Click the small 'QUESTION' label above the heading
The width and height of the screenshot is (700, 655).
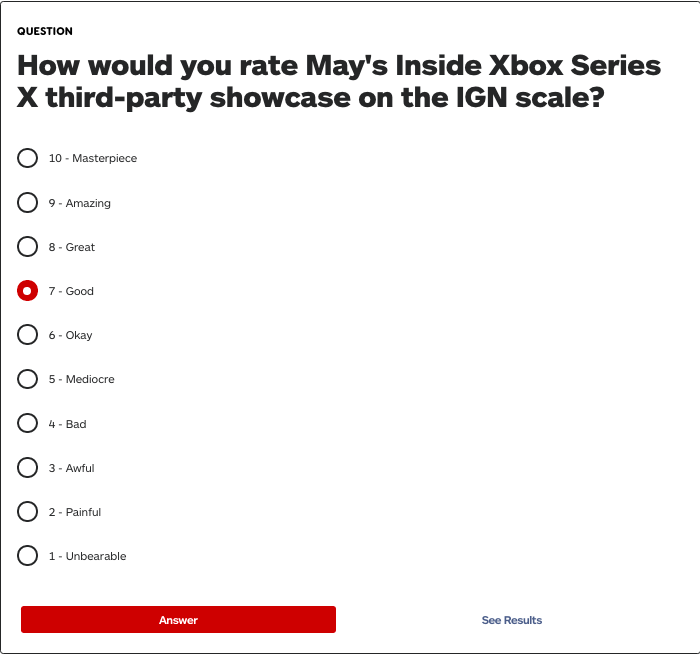coord(45,31)
